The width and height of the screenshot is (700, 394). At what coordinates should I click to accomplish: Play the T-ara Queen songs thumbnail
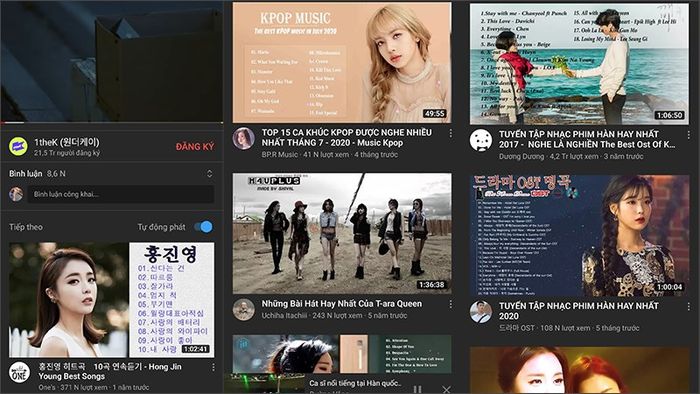click(x=342, y=233)
